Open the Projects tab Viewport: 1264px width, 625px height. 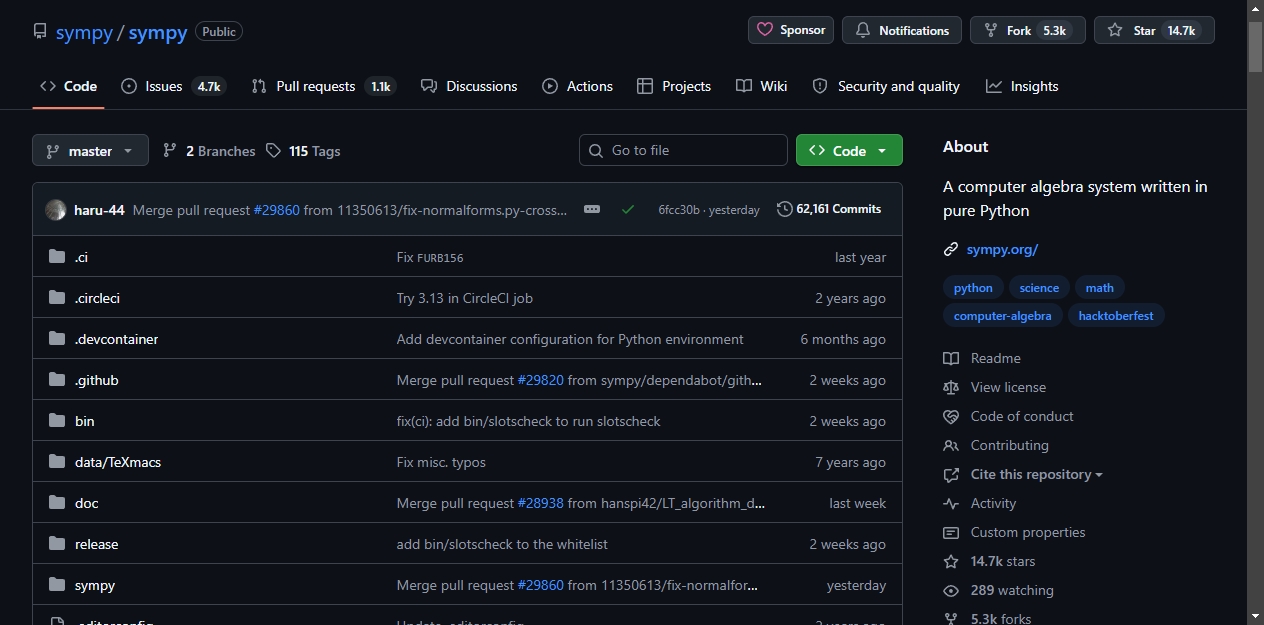click(x=674, y=86)
